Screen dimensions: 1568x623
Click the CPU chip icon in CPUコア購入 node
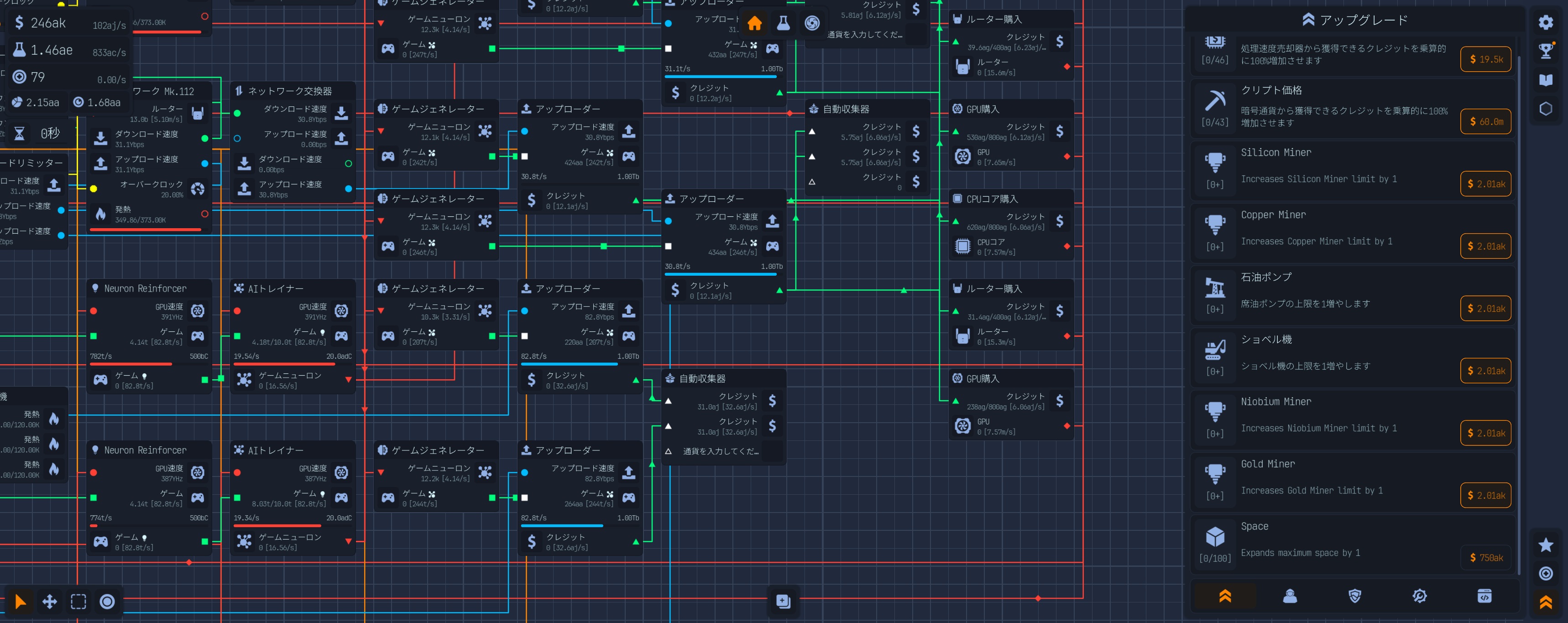click(962, 246)
